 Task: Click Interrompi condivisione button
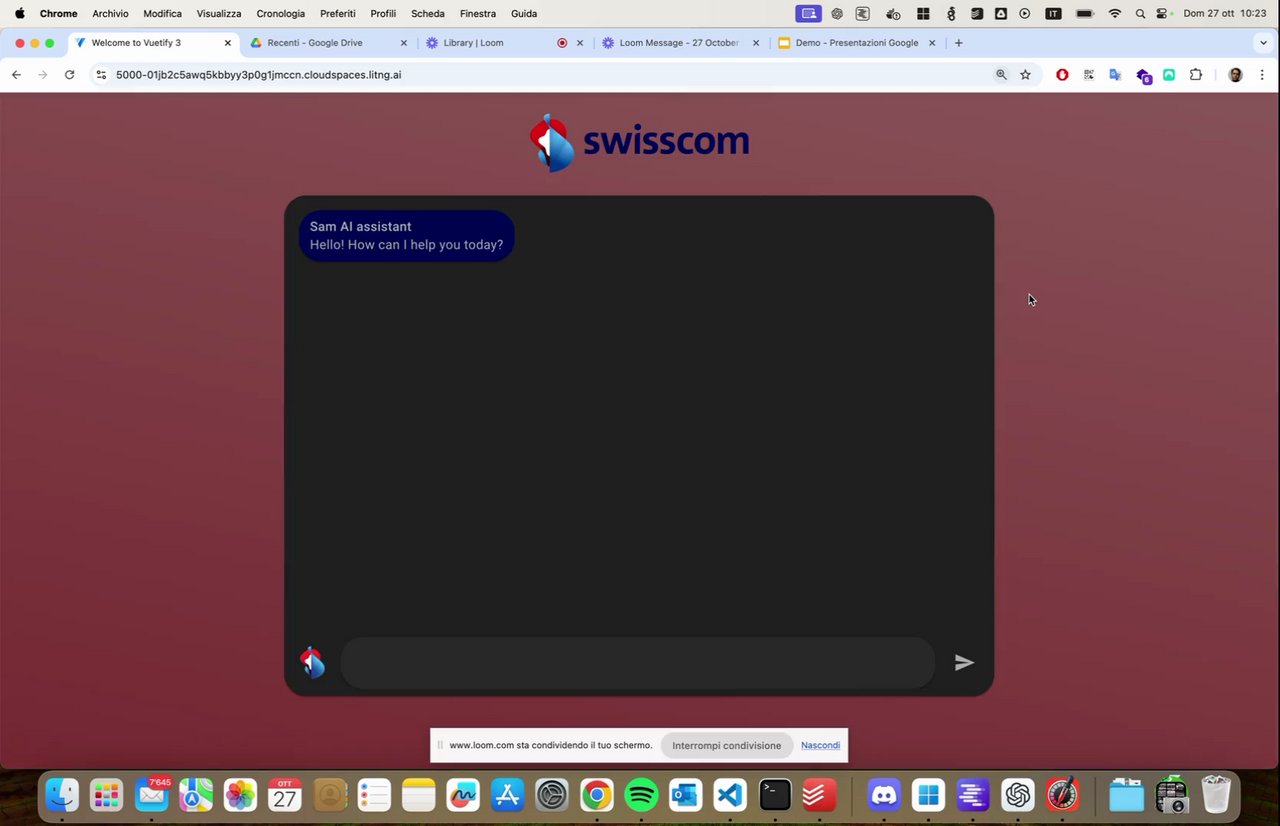[727, 746]
